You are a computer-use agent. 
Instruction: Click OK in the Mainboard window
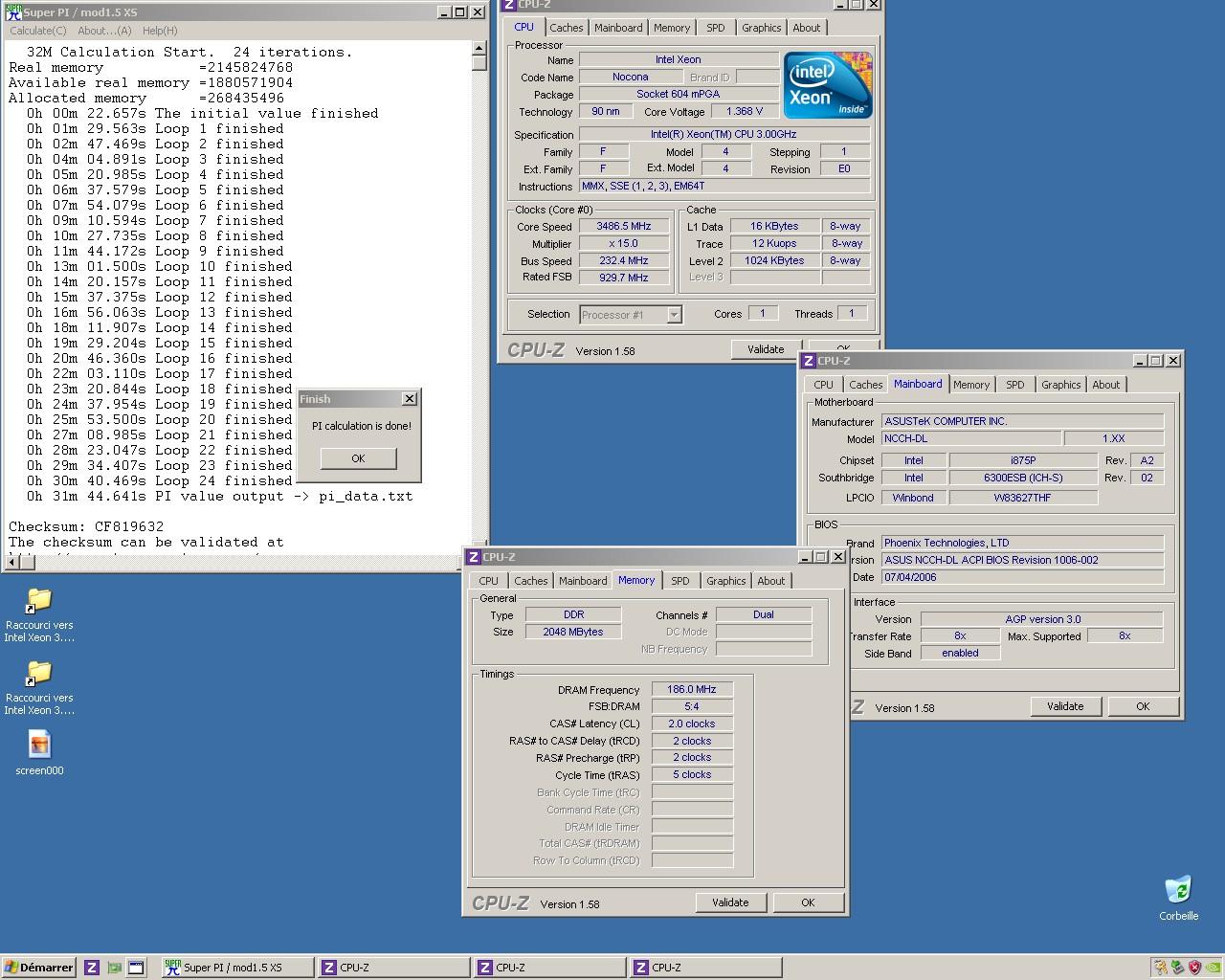tap(1143, 706)
